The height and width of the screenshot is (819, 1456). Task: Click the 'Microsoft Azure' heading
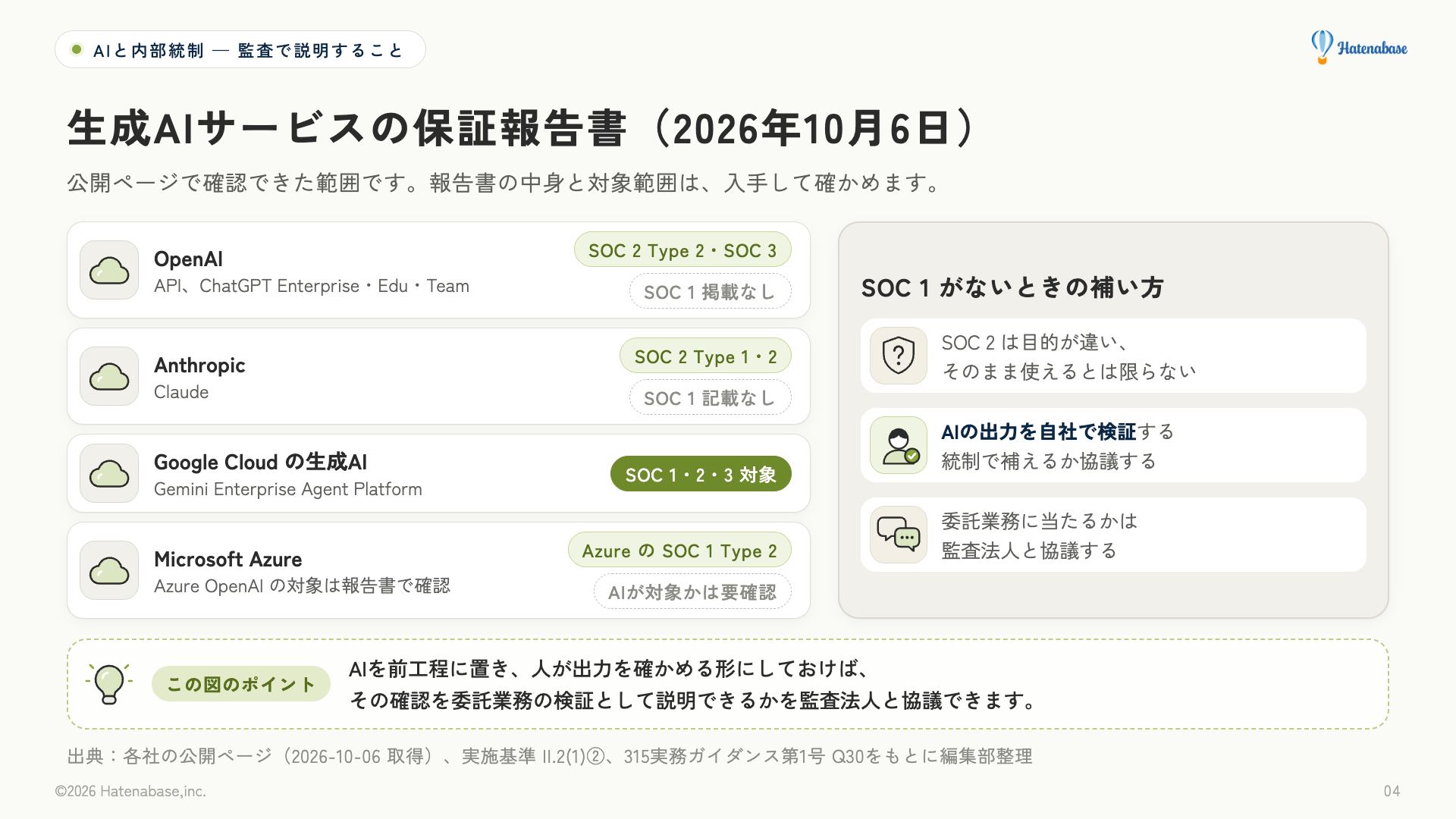tap(228, 559)
